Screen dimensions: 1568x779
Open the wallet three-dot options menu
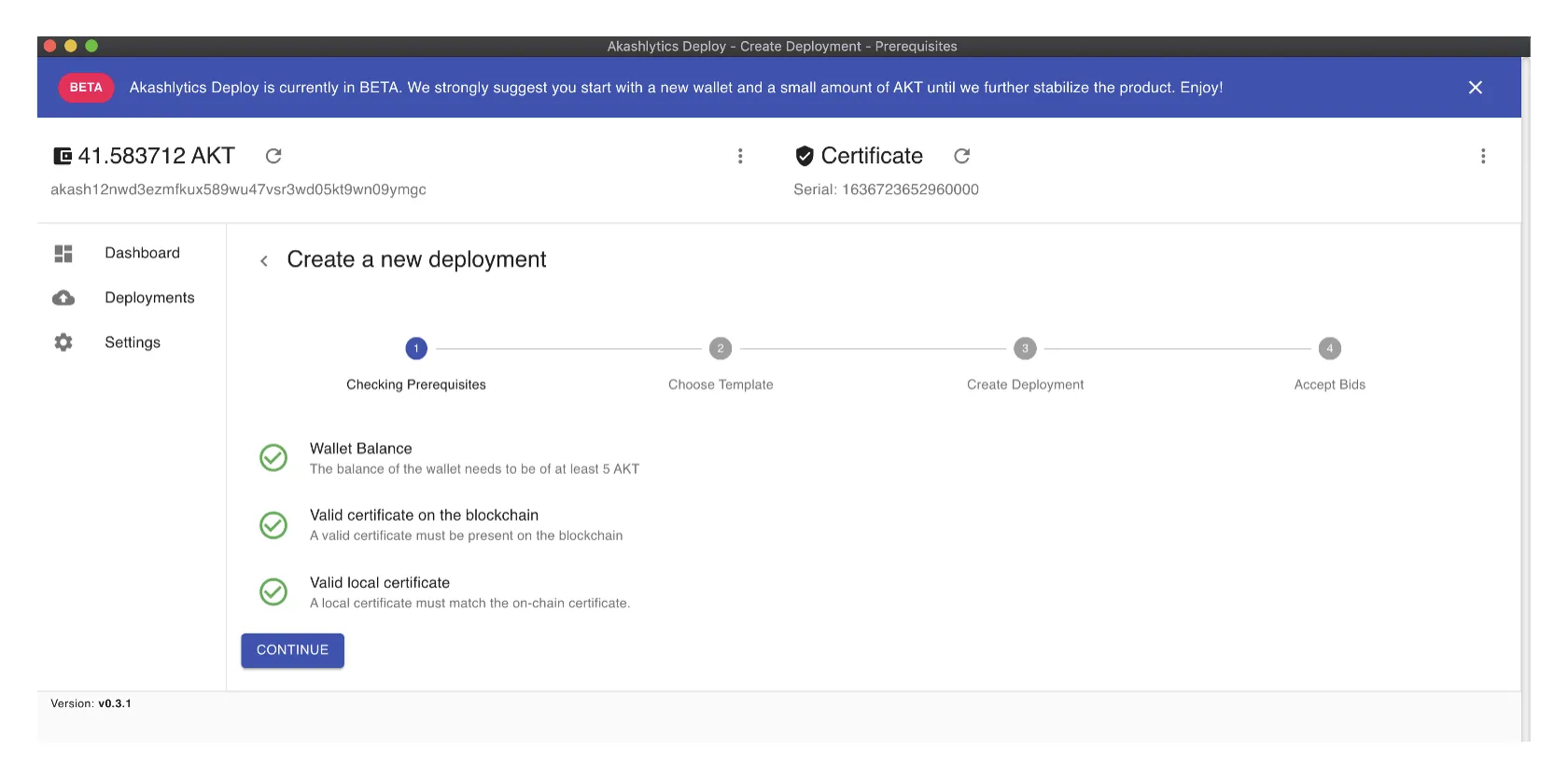[x=740, y=156]
